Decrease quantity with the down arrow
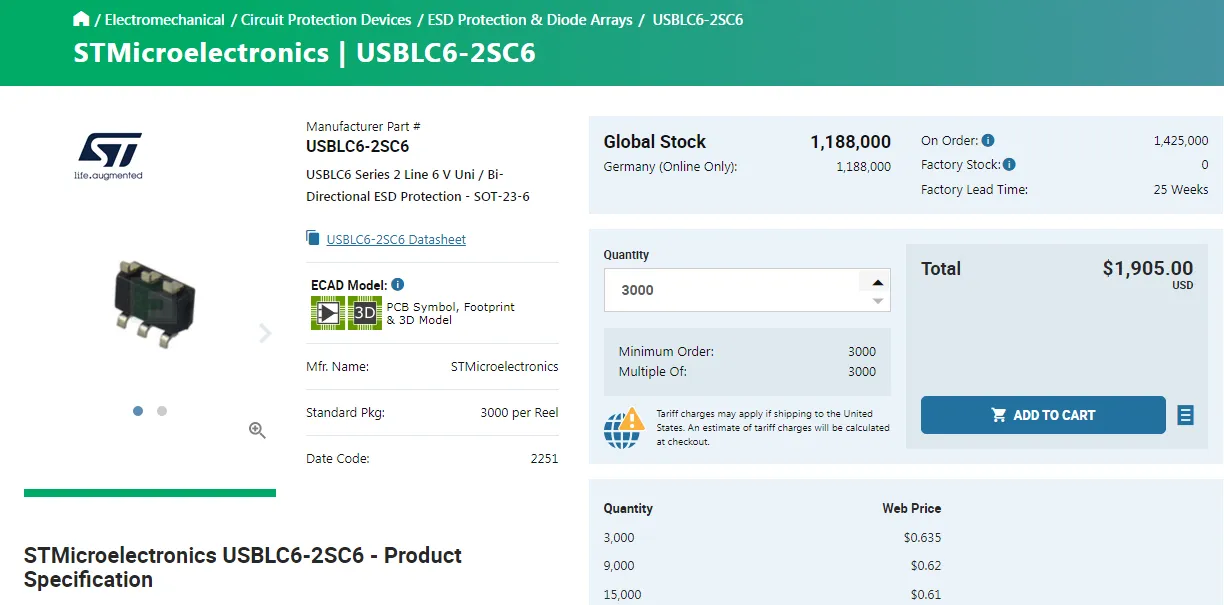 tap(878, 301)
